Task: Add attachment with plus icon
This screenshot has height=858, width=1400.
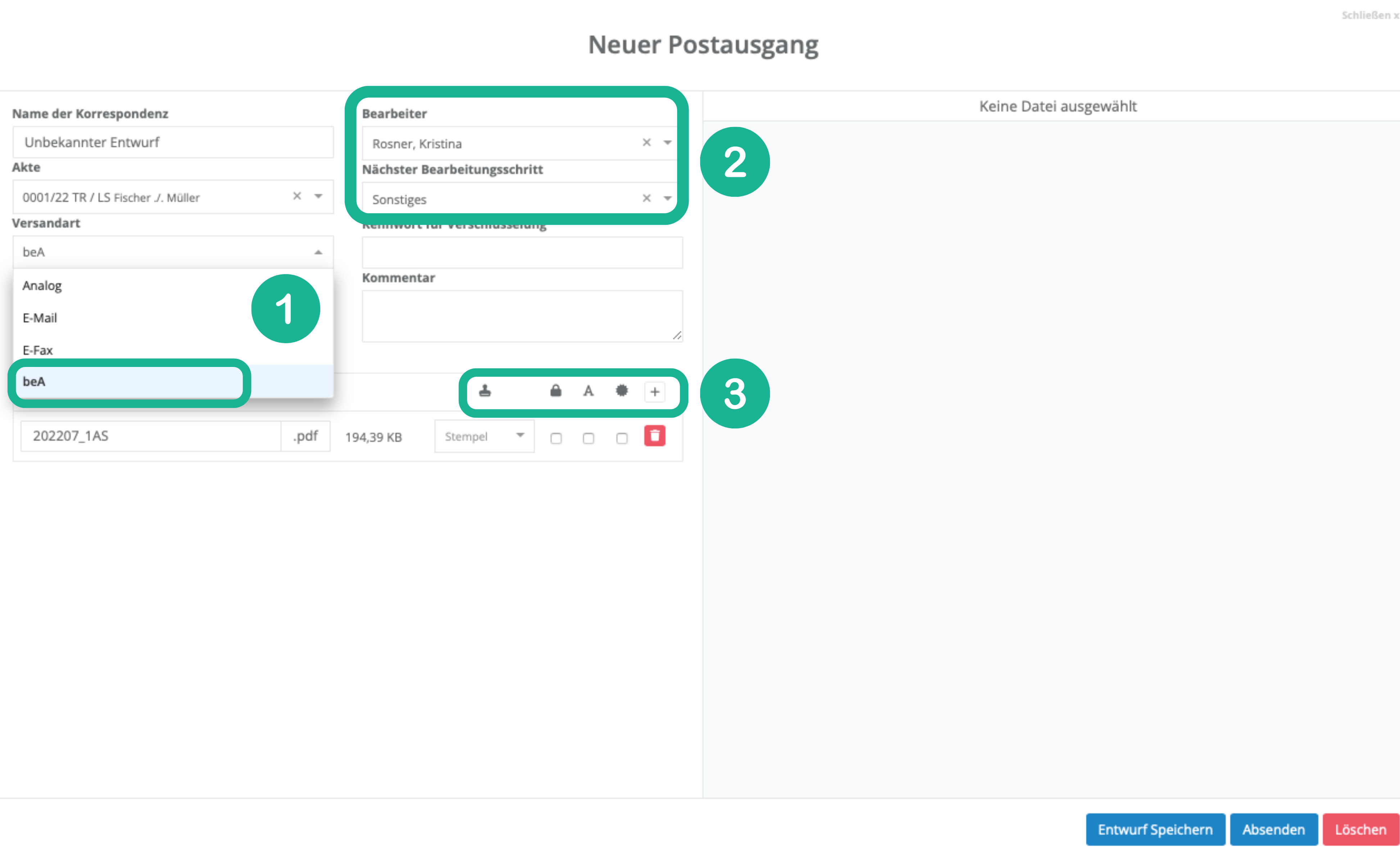Action: click(654, 392)
